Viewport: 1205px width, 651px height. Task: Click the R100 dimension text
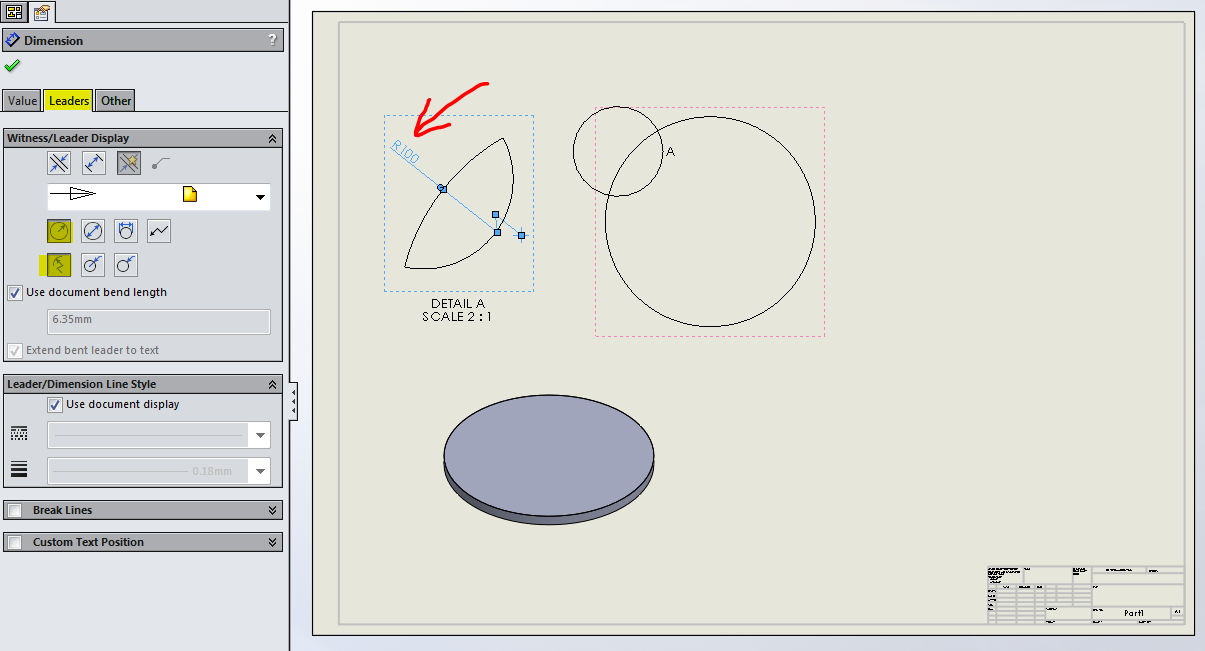(405, 152)
